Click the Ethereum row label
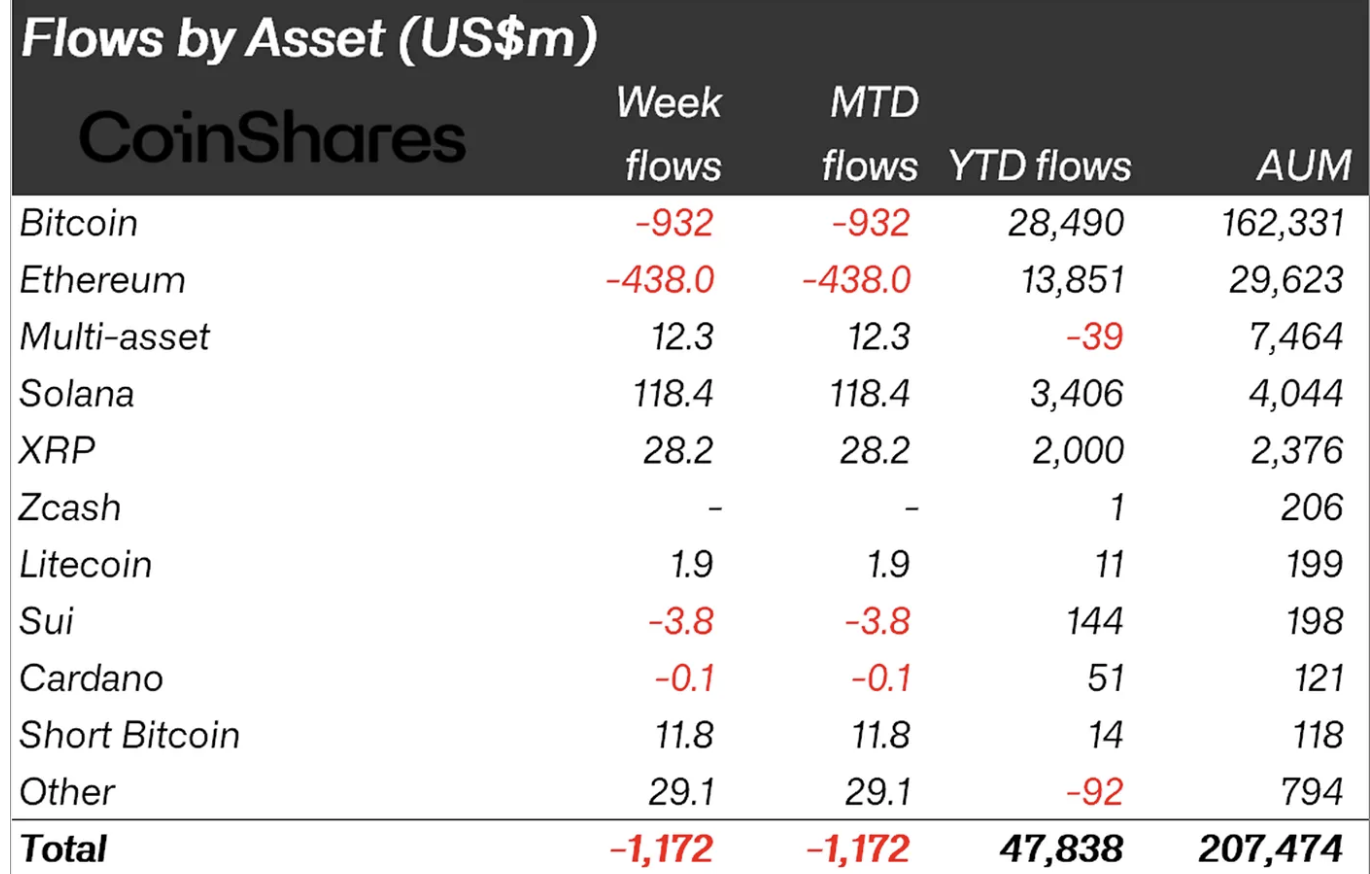The height and width of the screenshot is (874, 1370). pos(102,280)
